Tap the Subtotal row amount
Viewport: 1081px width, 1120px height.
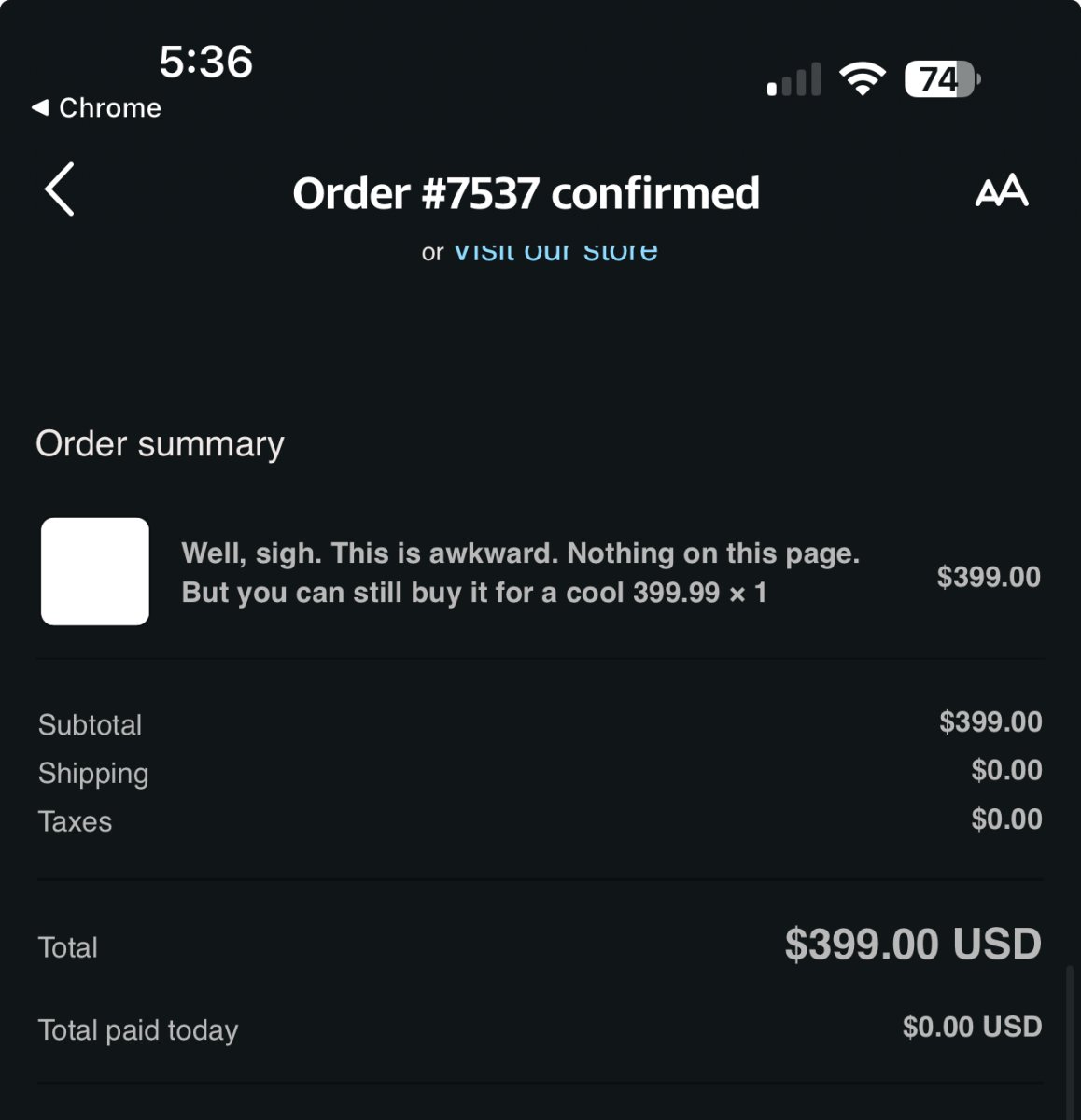click(990, 721)
